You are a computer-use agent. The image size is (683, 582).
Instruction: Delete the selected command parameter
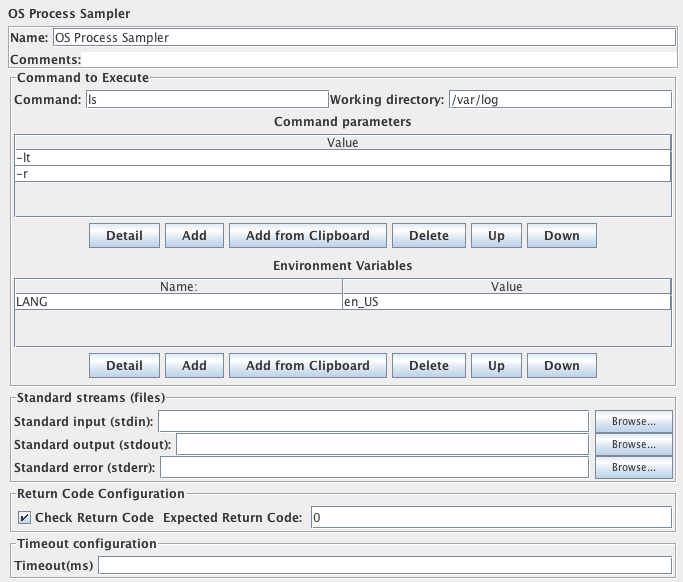pos(428,236)
